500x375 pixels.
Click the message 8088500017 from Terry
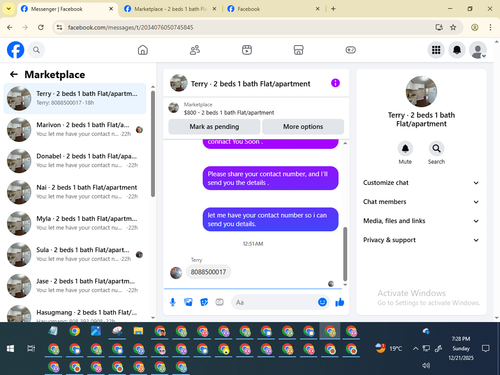pos(208,272)
